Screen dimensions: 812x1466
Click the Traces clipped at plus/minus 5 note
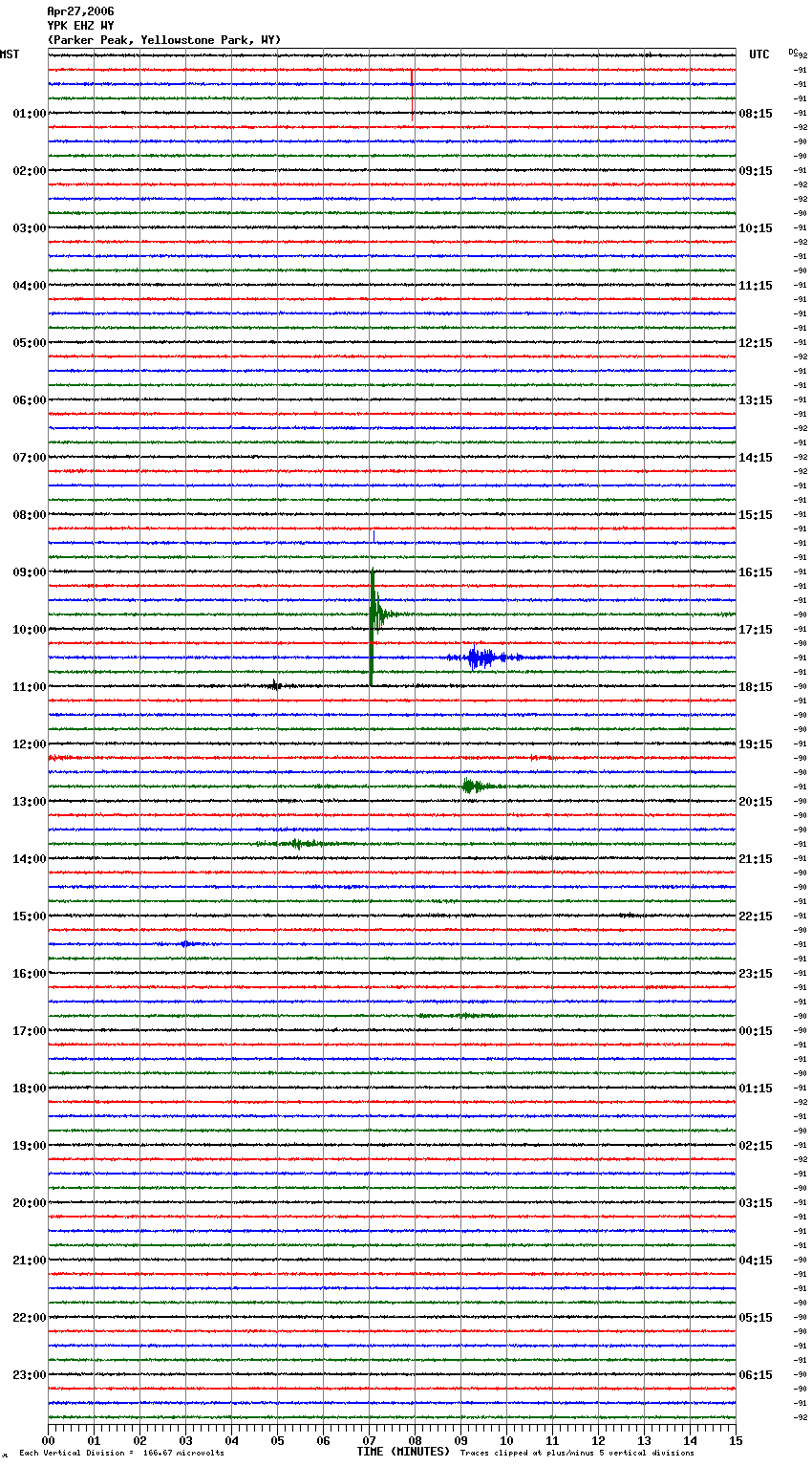pos(577,1453)
